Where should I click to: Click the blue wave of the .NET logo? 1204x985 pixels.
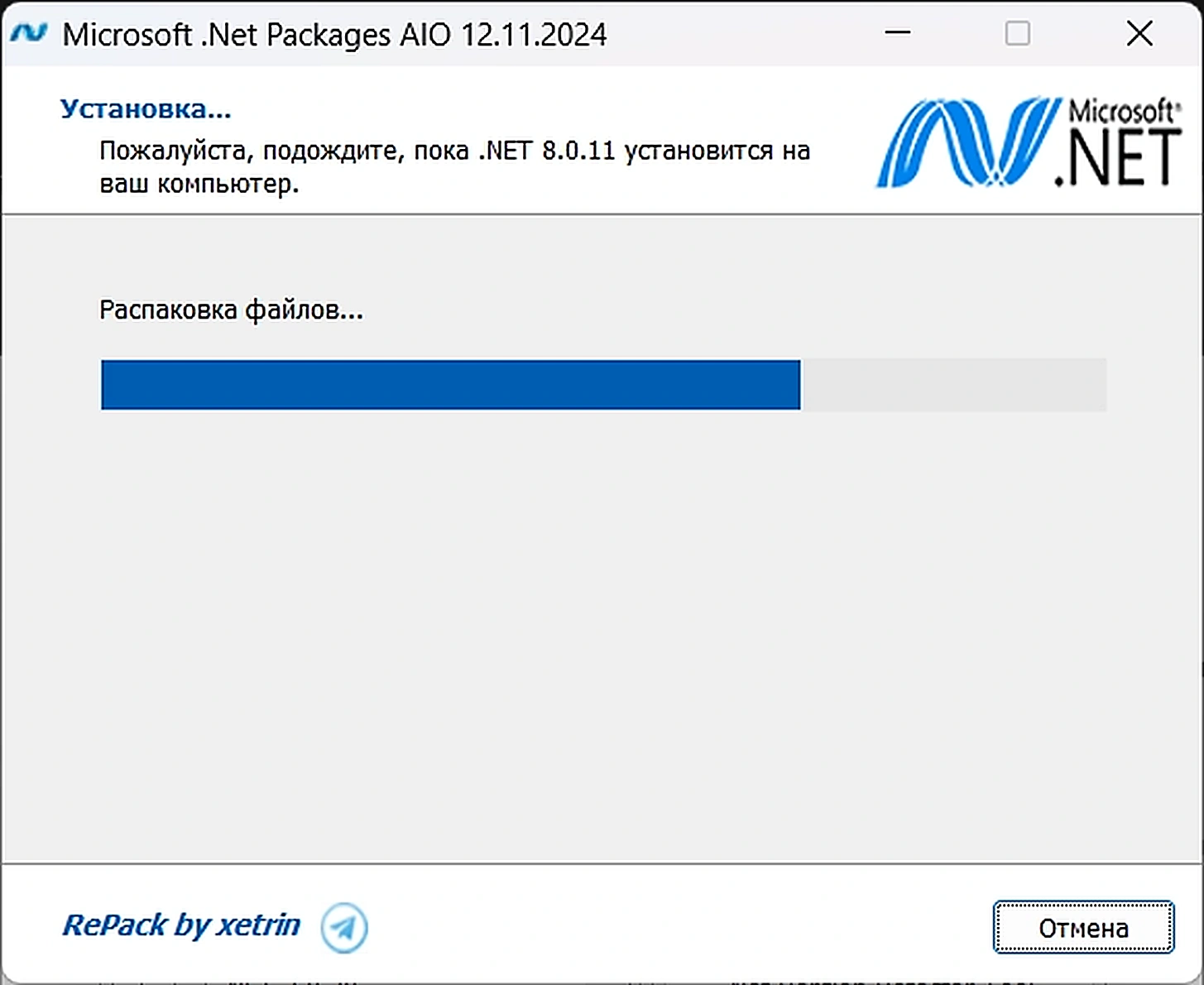coord(967,142)
